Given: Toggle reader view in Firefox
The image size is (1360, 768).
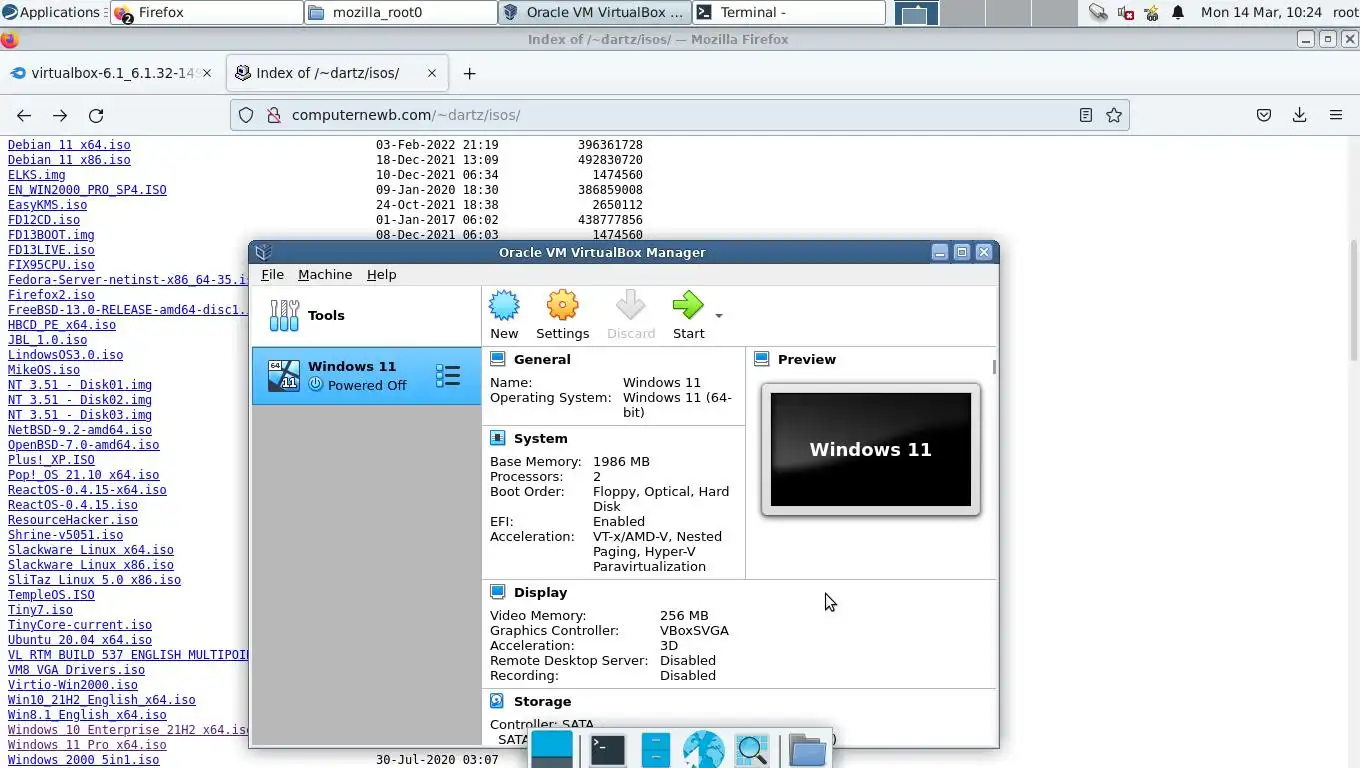Looking at the screenshot, I should click(x=1085, y=115).
